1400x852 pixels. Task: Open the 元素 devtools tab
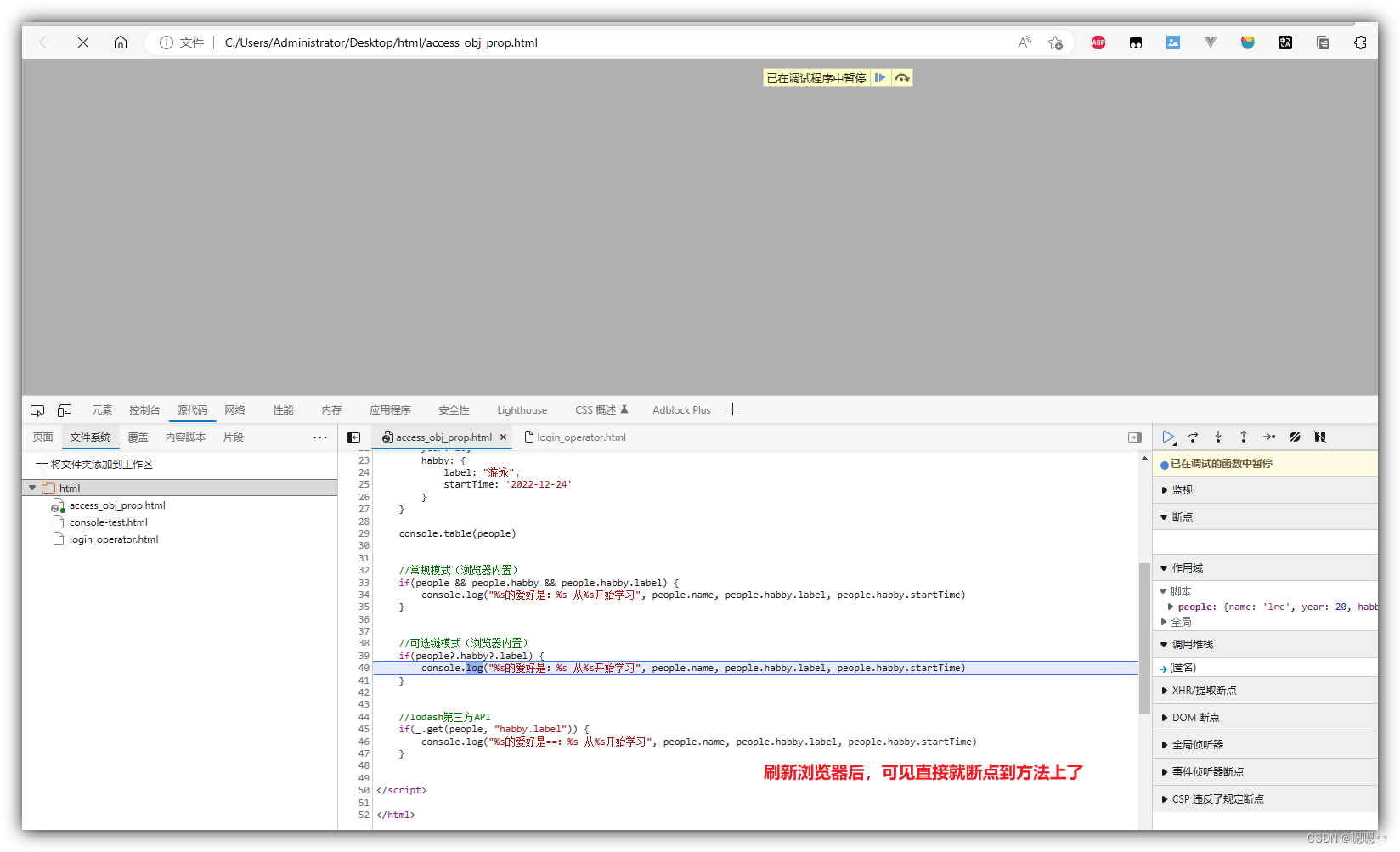pyautogui.click(x=102, y=410)
